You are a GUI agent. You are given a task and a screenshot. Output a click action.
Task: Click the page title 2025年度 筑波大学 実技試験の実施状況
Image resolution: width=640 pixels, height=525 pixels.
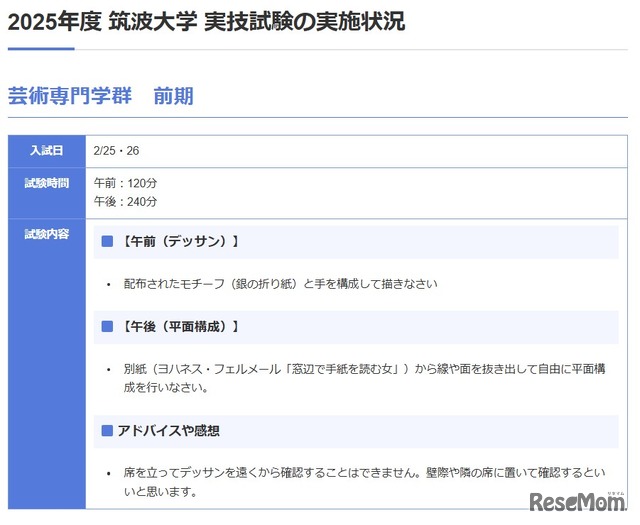pos(207,22)
